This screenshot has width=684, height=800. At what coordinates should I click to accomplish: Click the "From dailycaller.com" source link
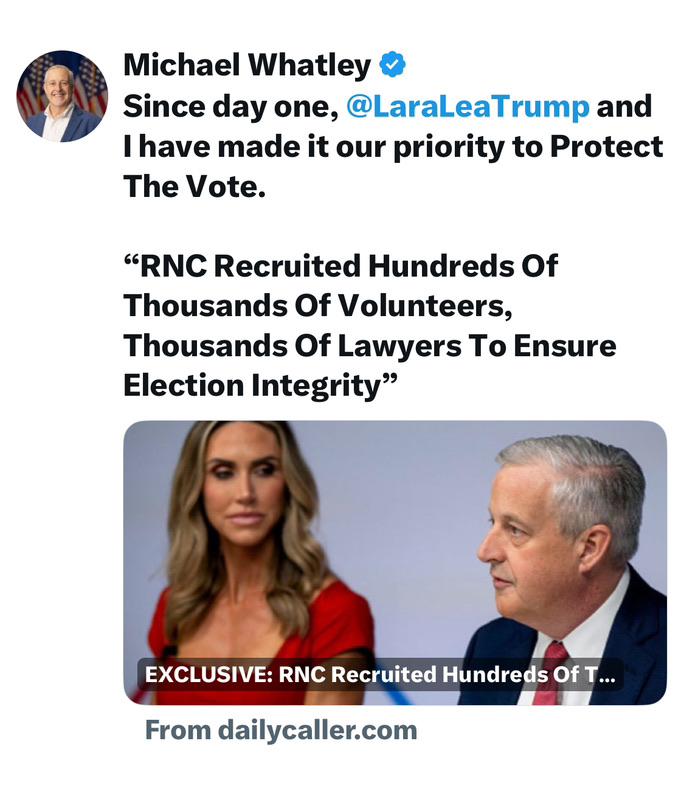click(280, 730)
